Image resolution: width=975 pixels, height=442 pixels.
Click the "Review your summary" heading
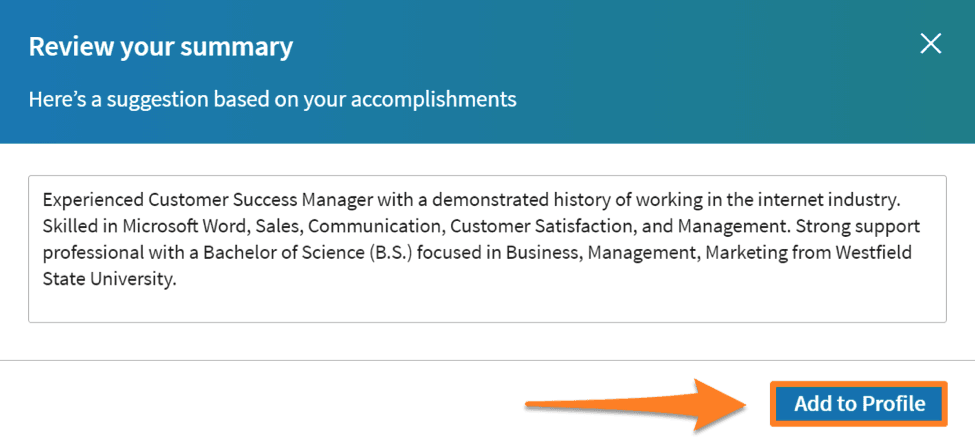click(161, 46)
